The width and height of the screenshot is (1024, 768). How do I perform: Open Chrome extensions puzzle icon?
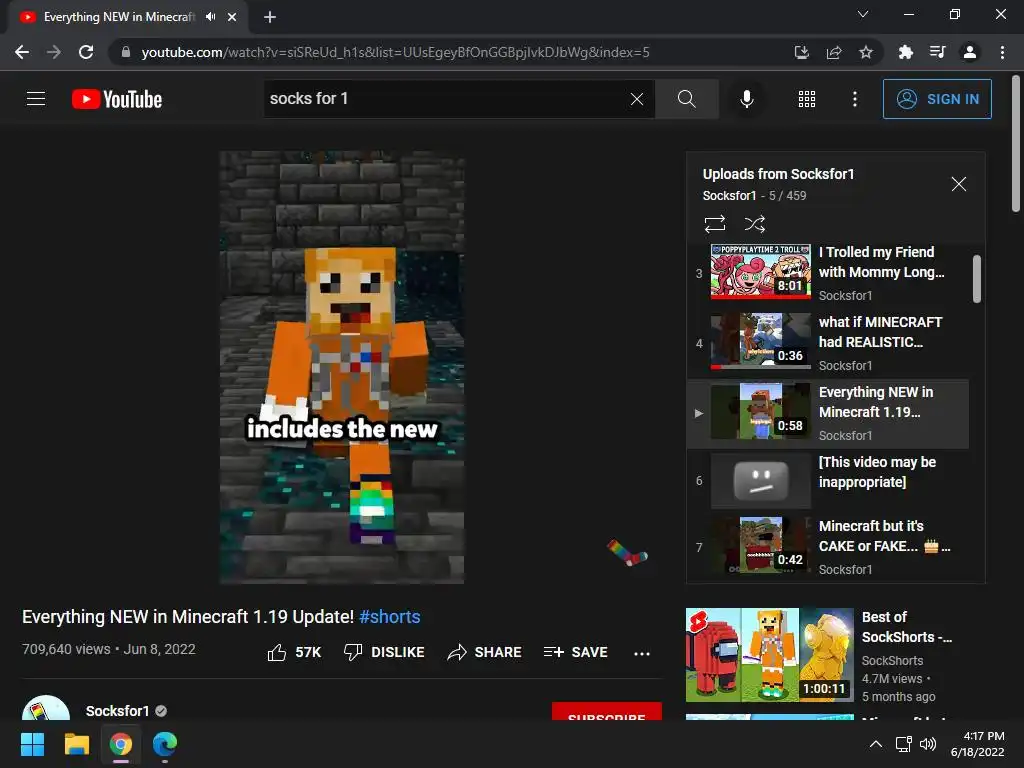[905, 52]
